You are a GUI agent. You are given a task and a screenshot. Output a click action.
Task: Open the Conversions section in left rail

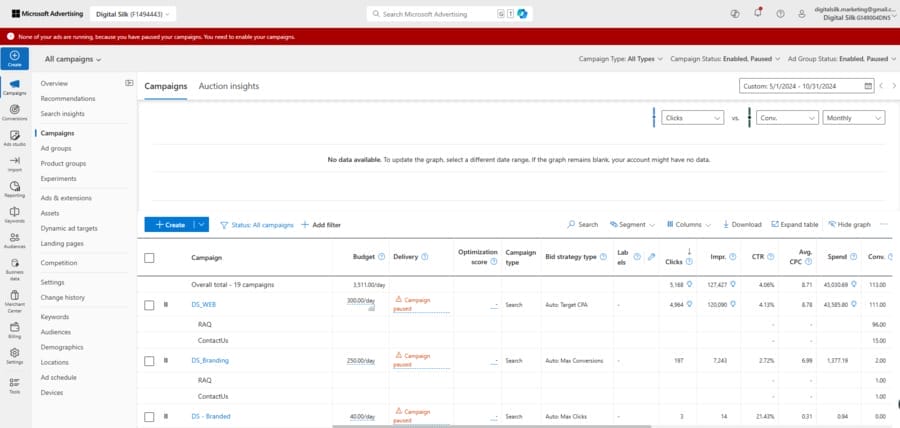tap(14, 112)
